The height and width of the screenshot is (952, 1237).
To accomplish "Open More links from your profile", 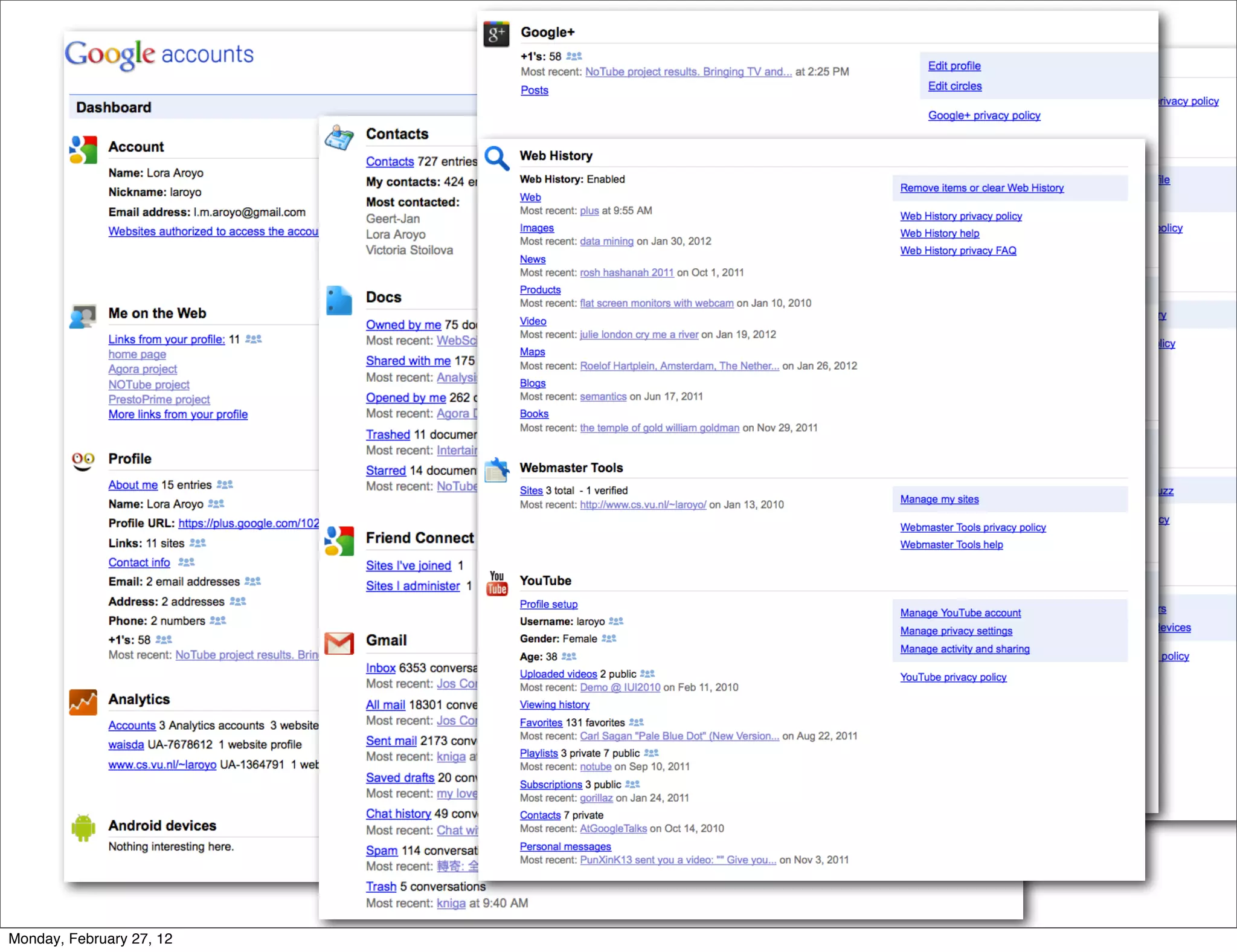I will [178, 414].
